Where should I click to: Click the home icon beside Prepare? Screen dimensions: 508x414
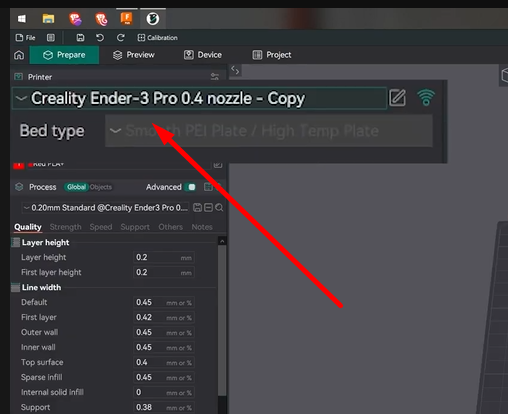[19, 55]
